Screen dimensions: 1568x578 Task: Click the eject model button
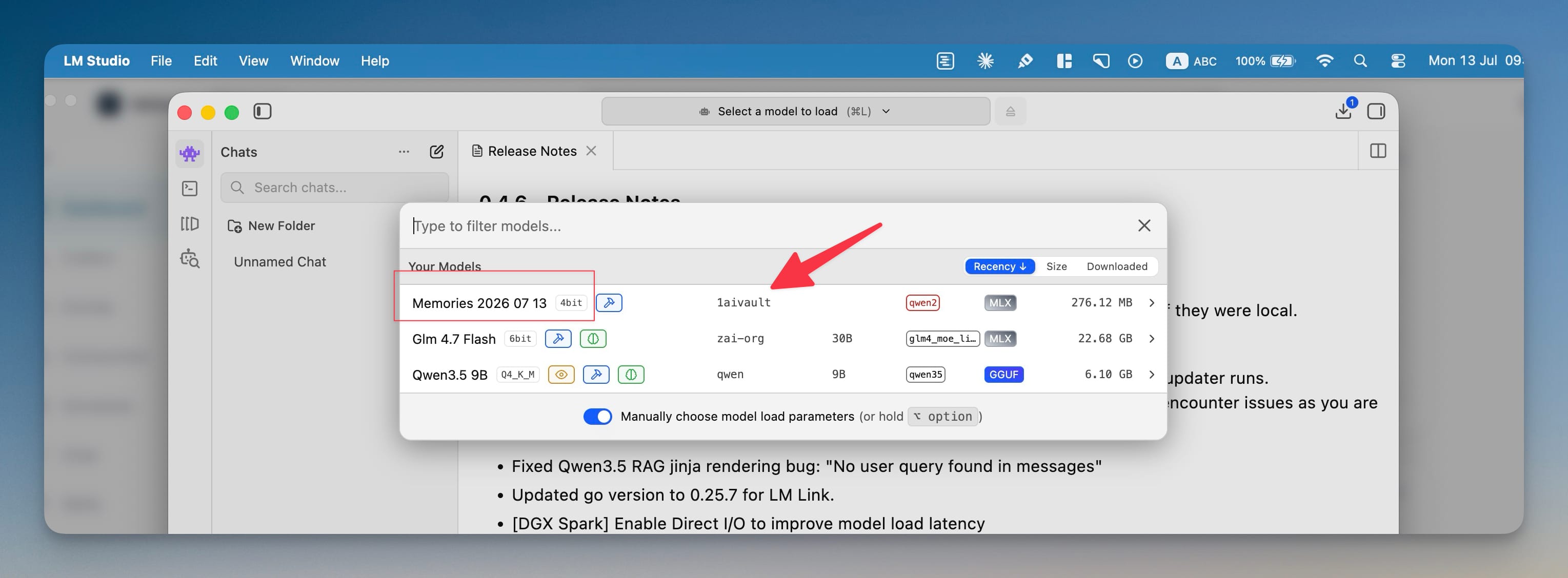tap(1011, 111)
